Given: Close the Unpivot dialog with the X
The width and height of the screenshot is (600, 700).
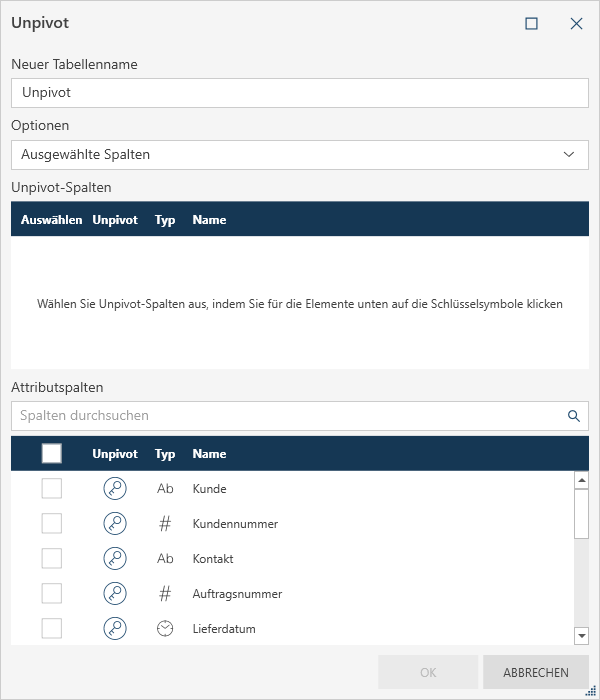Looking at the screenshot, I should 576,24.
